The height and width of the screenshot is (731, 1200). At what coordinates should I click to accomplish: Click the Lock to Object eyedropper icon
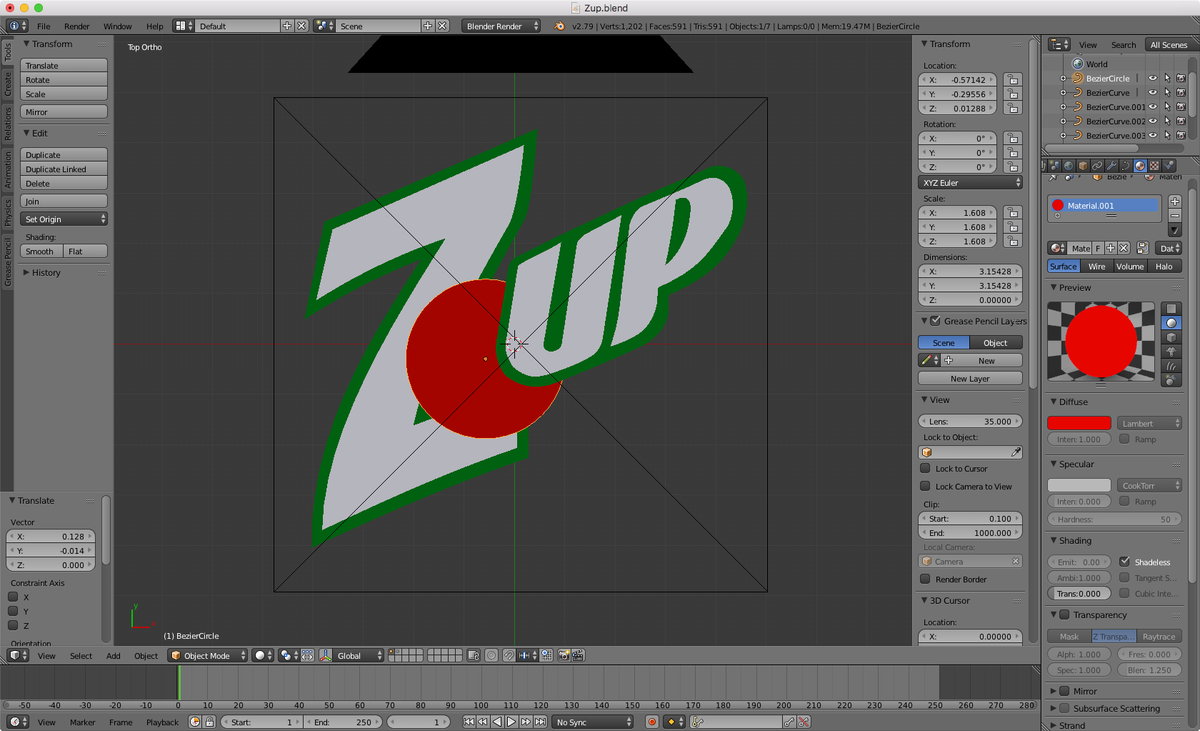click(1016, 452)
